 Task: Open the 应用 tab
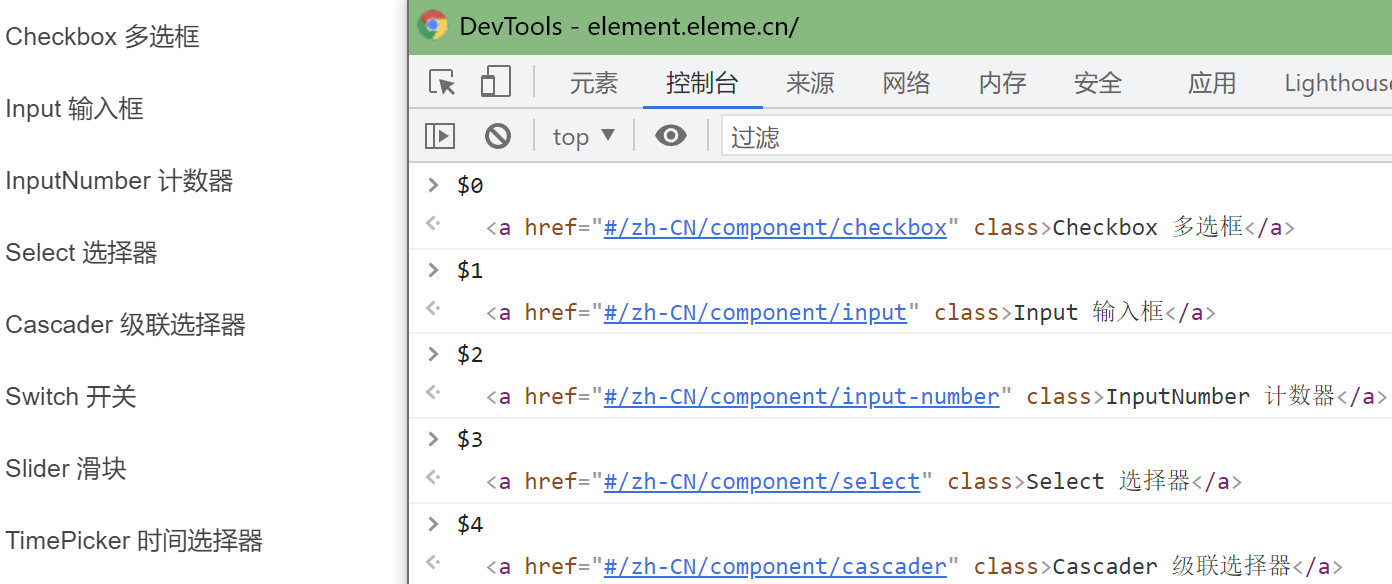(x=1212, y=83)
